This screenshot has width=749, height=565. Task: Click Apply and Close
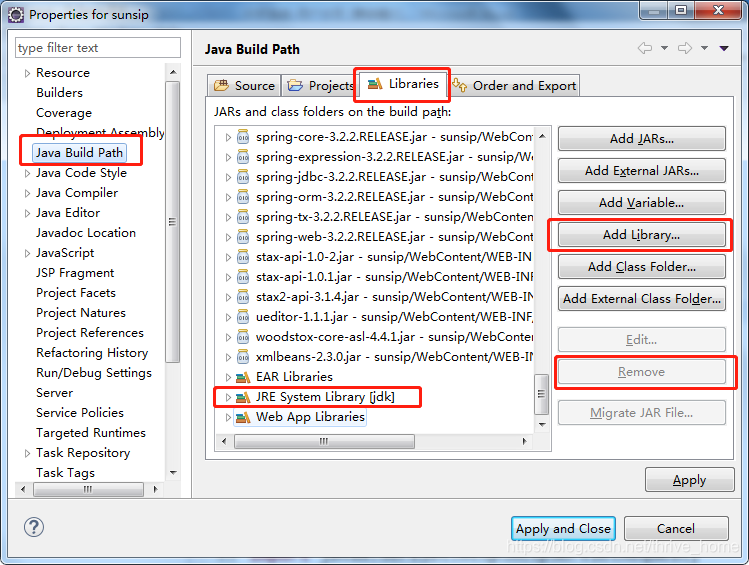click(563, 528)
